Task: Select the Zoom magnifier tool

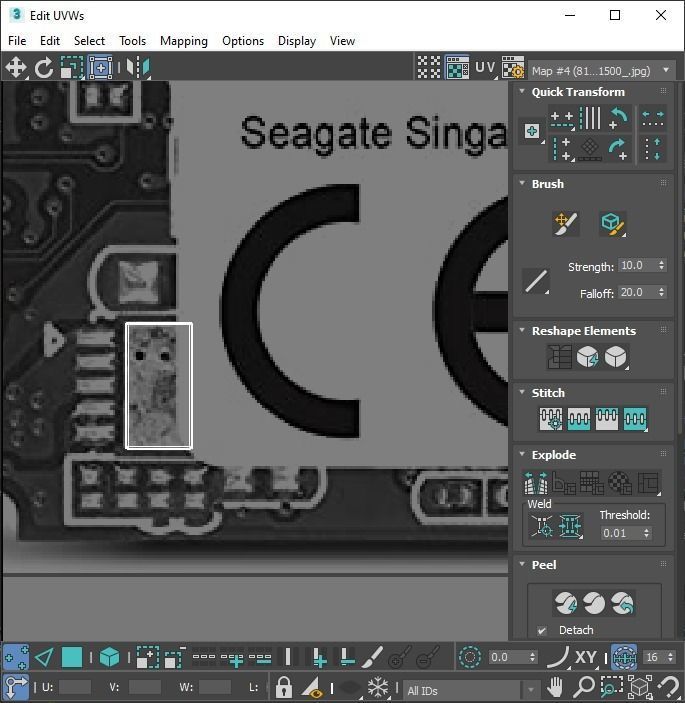Action: click(584, 687)
